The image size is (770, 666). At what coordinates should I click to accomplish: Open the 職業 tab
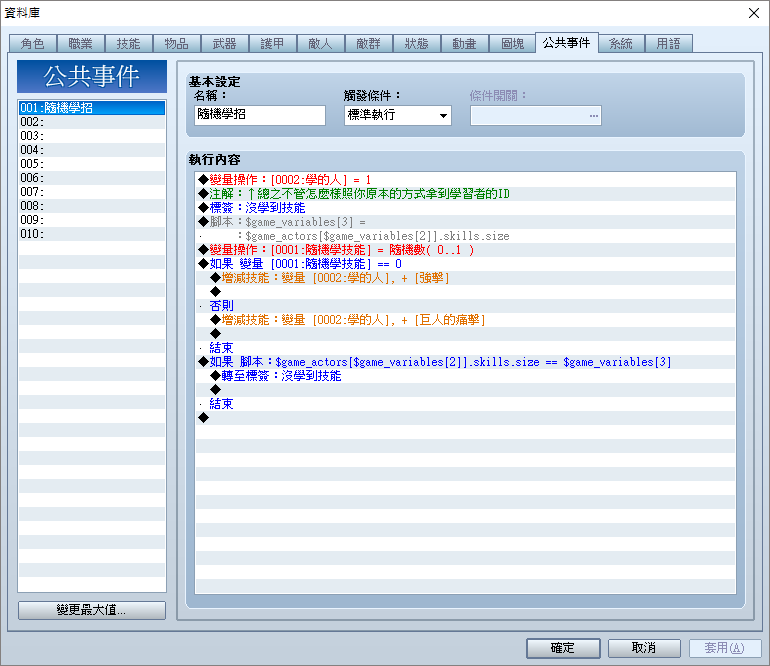tap(81, 44)
